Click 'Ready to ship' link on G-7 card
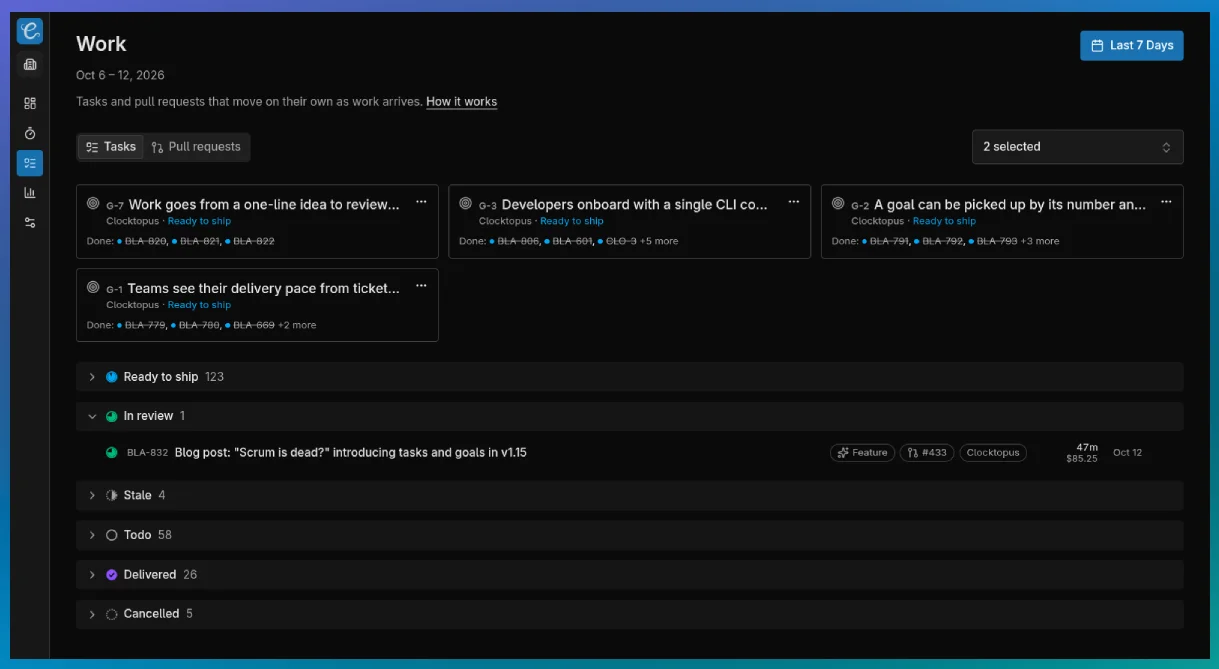Viewport: 1219px width, 669px height. [199, 221]
